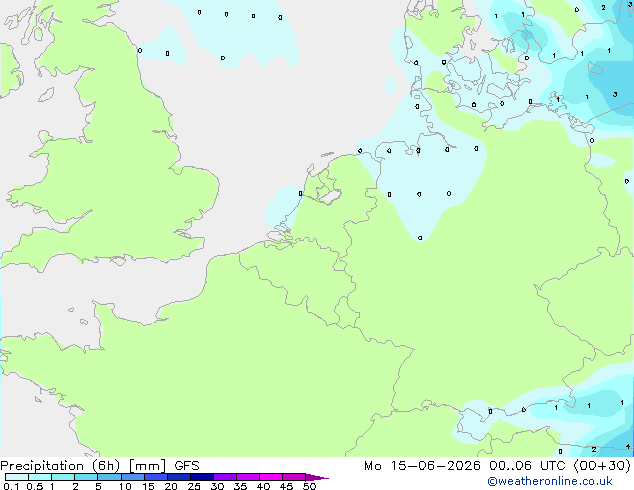
Task: Click the '25' legend scale label
Action: (194, 486)
